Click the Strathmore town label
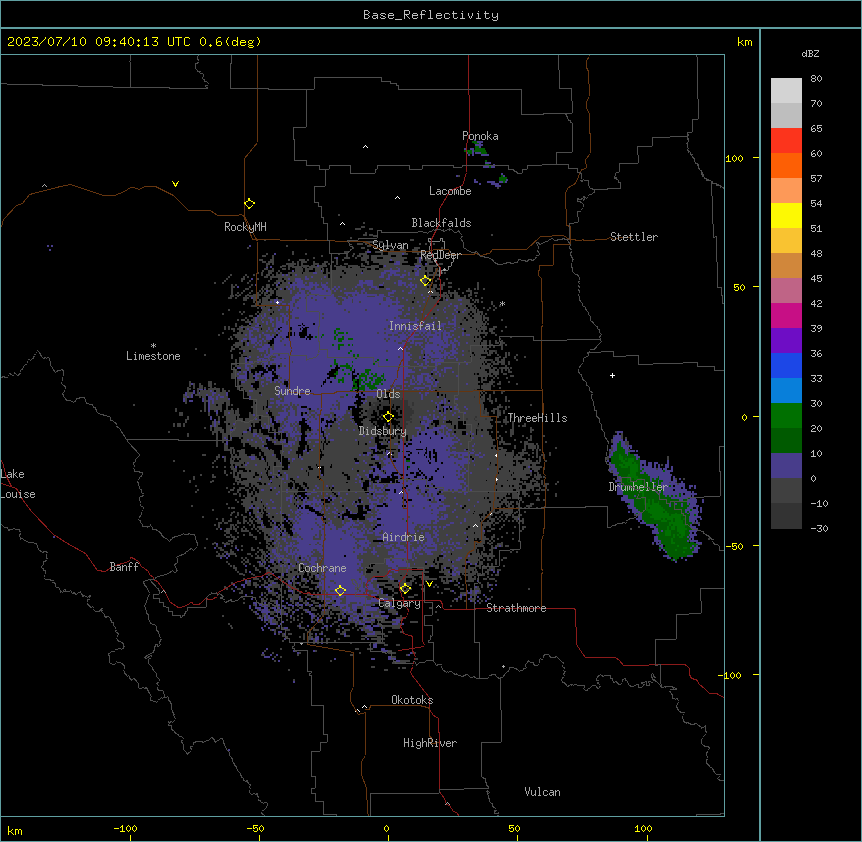This screenshot has height=842, width=862. click(x=516, y=608)
